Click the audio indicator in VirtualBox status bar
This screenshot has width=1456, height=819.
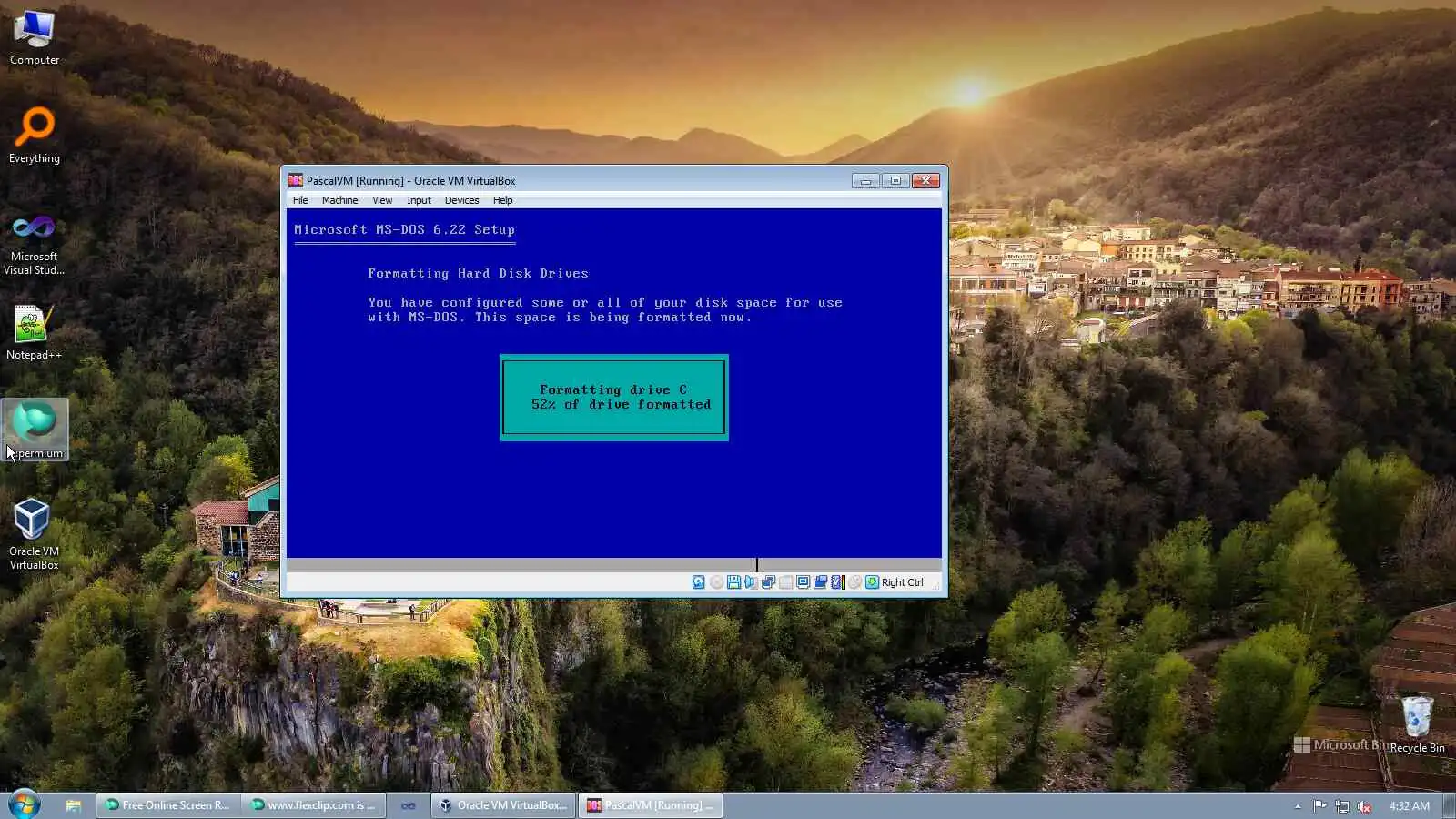pos(751,582)
